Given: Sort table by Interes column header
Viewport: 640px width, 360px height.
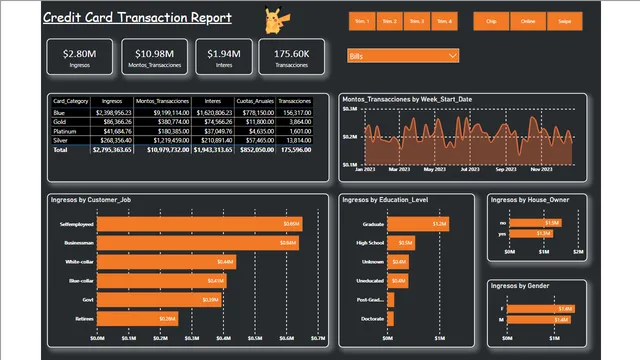Looking at the screenshot, I should (x=213, y=101).
